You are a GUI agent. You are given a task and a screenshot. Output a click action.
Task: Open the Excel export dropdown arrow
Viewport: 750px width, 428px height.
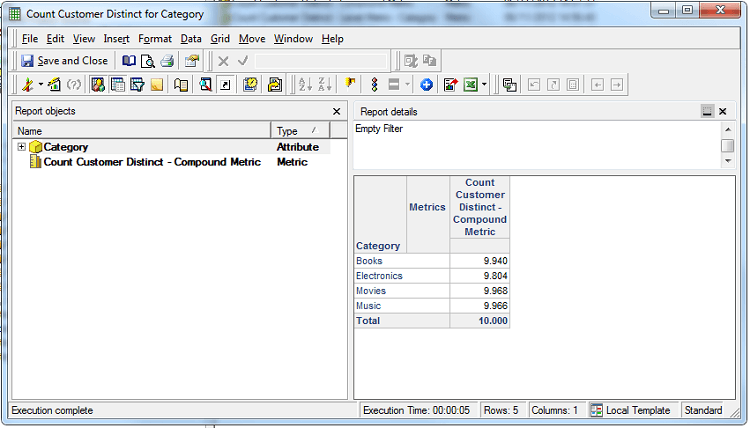click(484, 85)
